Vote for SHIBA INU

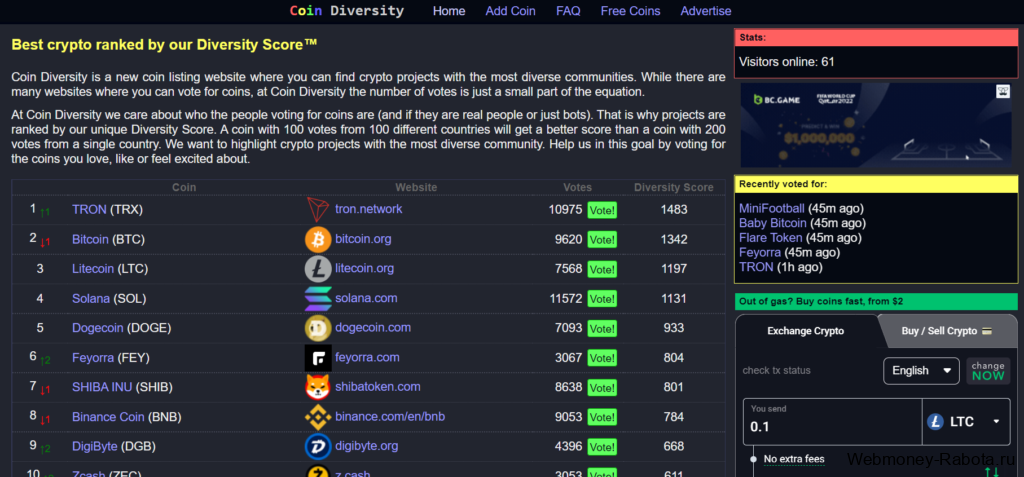tap(602, 387)
